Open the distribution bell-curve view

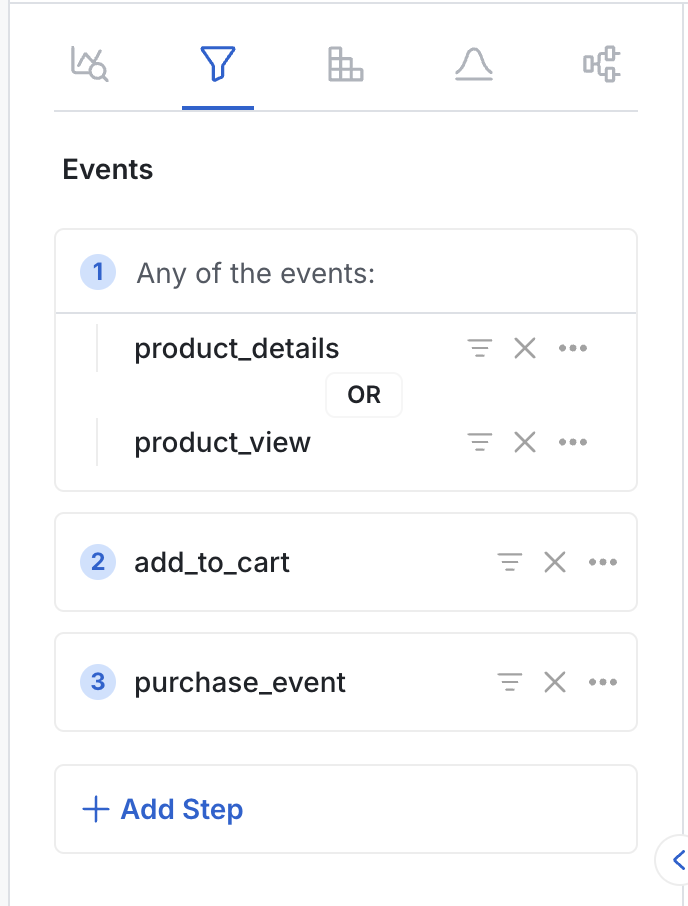point(473,64)
